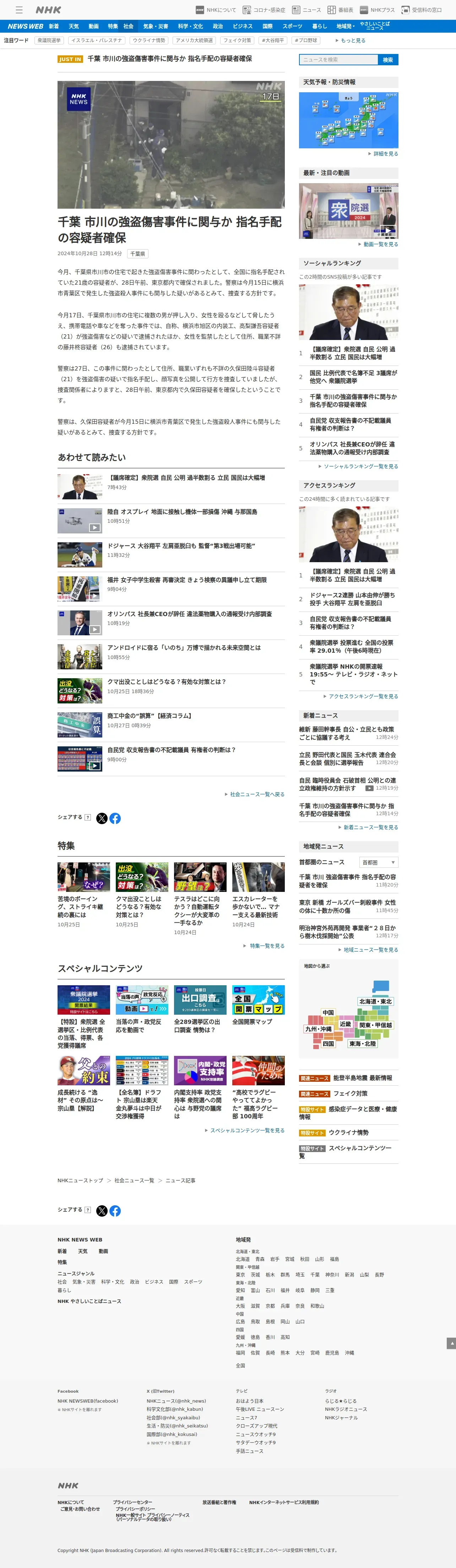Open コロナ・感染症 header link
Screen dimensions: 456x1568
[x=264, y=10]
